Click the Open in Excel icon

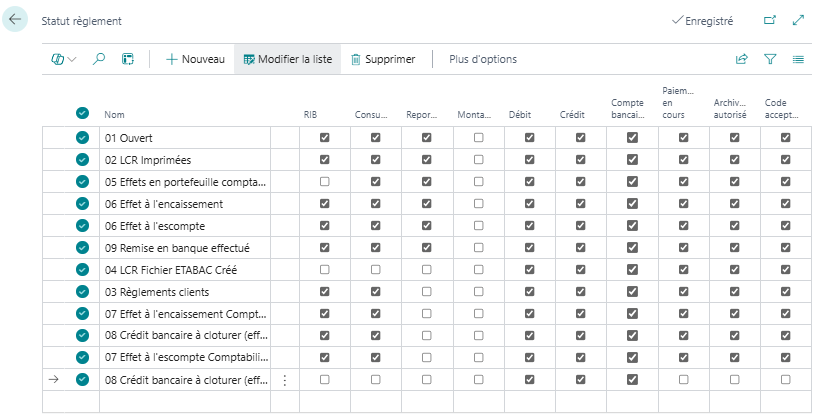click(x=128, y=59)
